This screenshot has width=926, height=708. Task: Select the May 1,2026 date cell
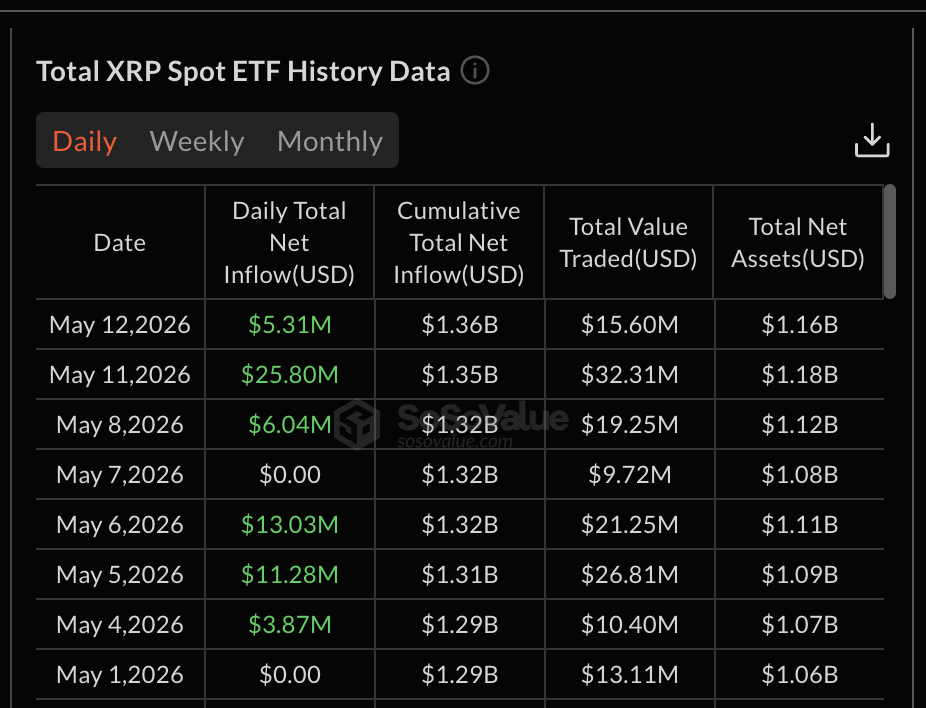point(120,674)
